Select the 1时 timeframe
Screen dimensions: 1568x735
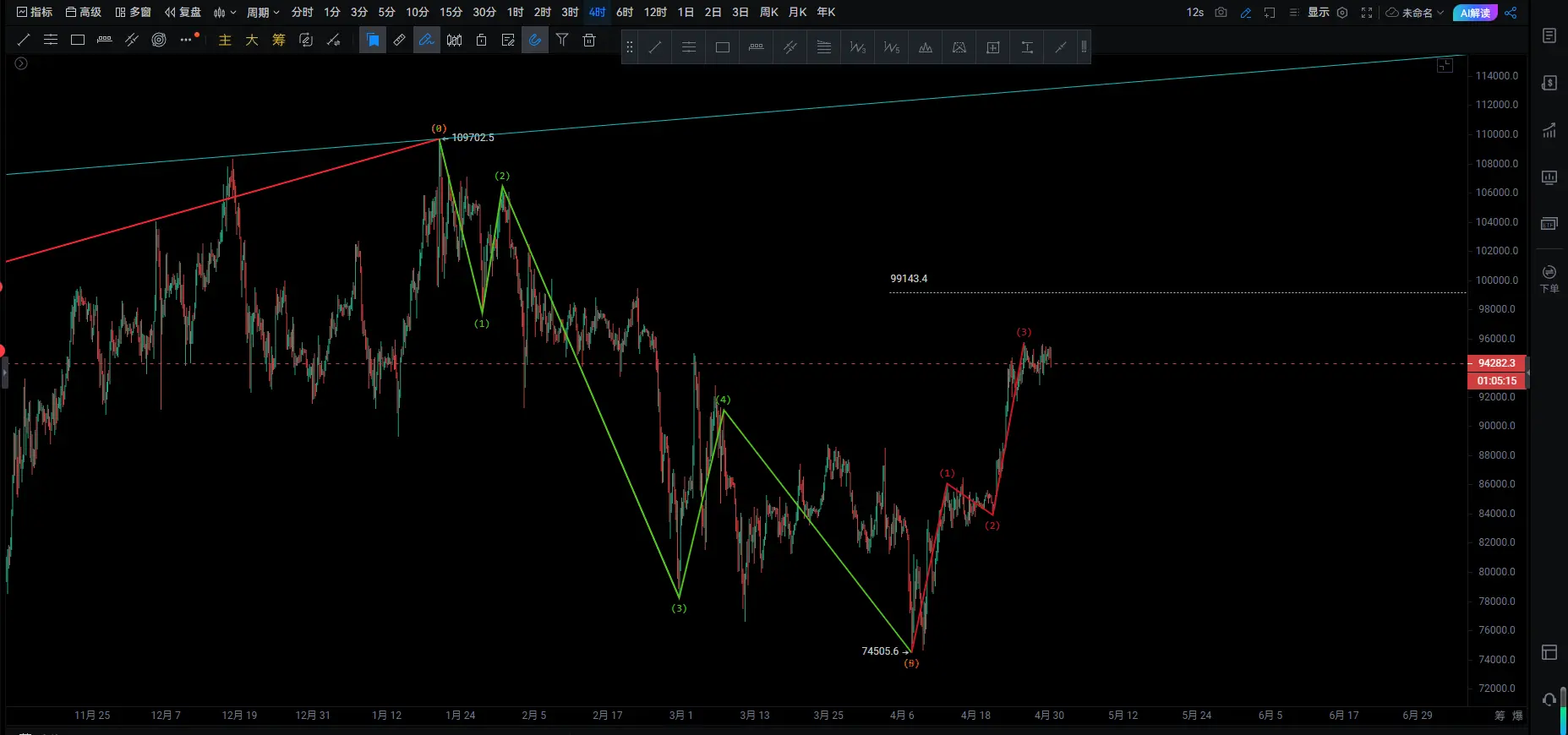(x=515, y=12)
